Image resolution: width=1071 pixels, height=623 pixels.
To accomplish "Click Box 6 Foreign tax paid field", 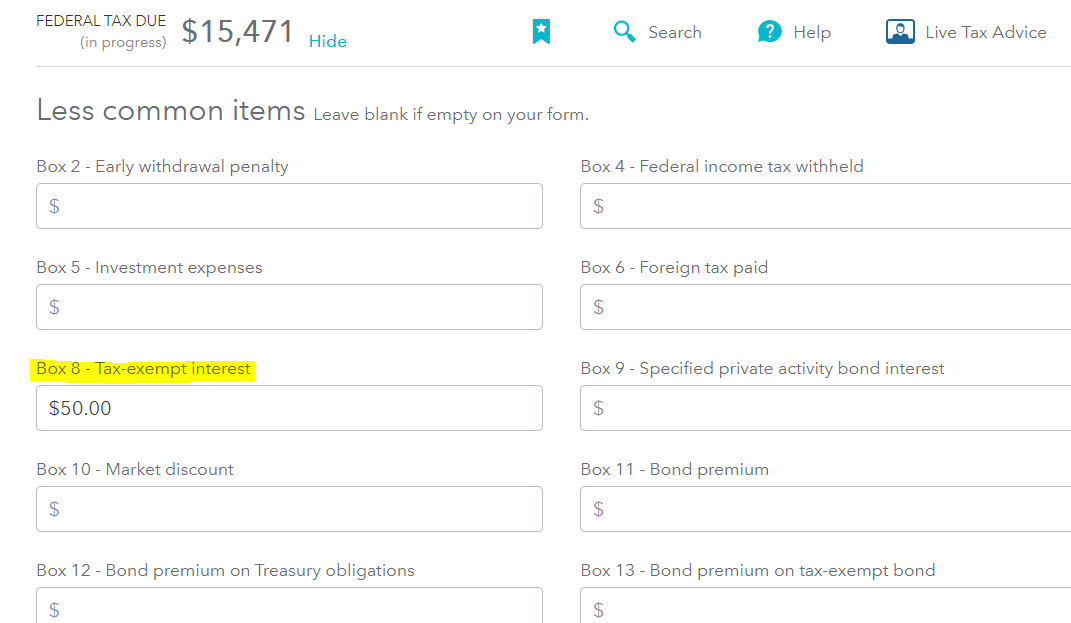I will pos(826,307).
